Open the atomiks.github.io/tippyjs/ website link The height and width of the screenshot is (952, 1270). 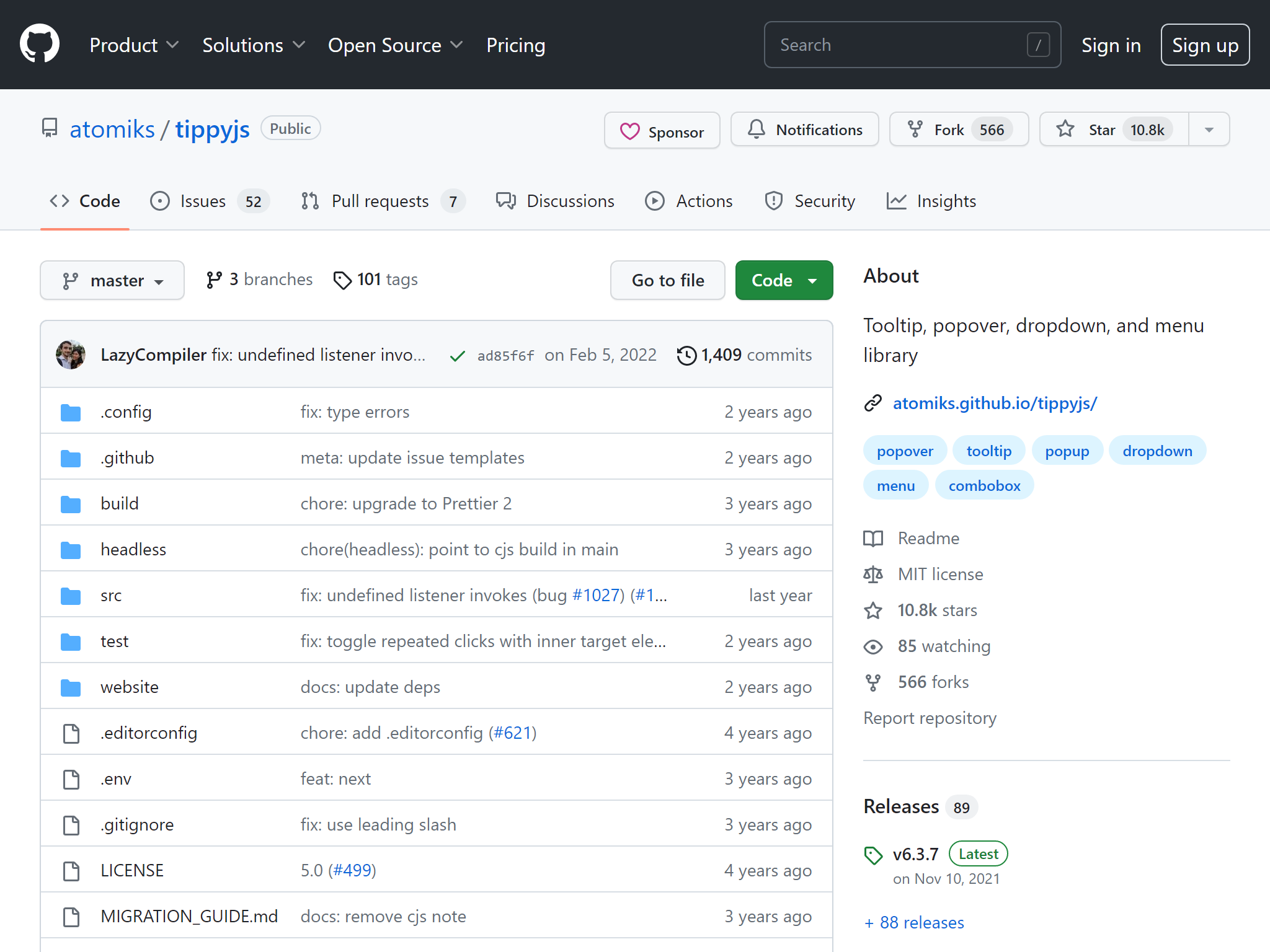995,403
